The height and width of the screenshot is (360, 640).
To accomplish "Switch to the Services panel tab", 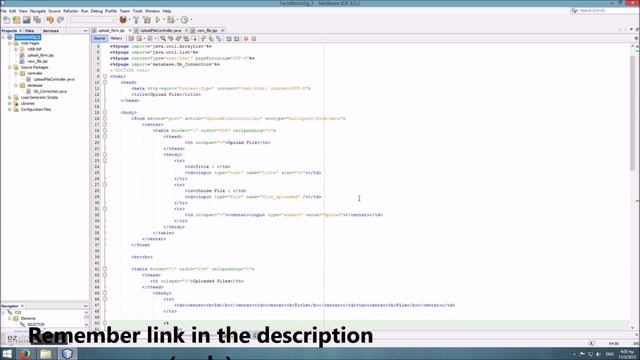I will pos(51,31).
